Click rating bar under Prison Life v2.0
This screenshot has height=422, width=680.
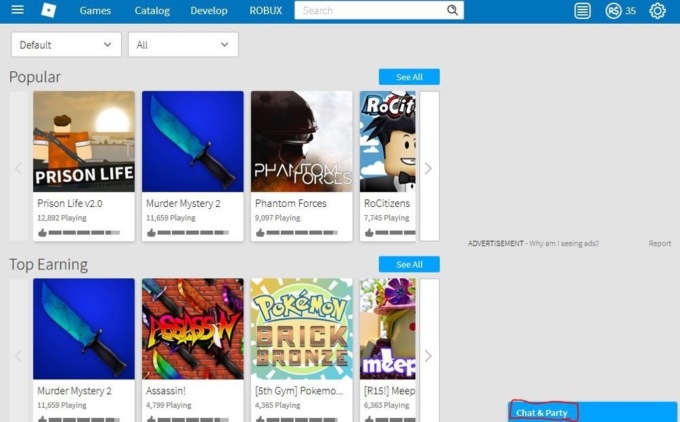click(x=84, y=233)
